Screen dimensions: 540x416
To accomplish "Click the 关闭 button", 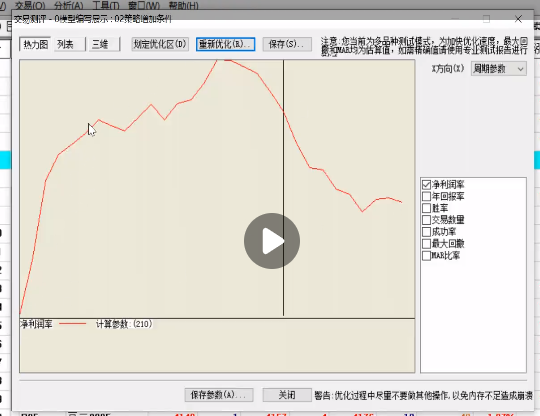I will pos(287,395).
